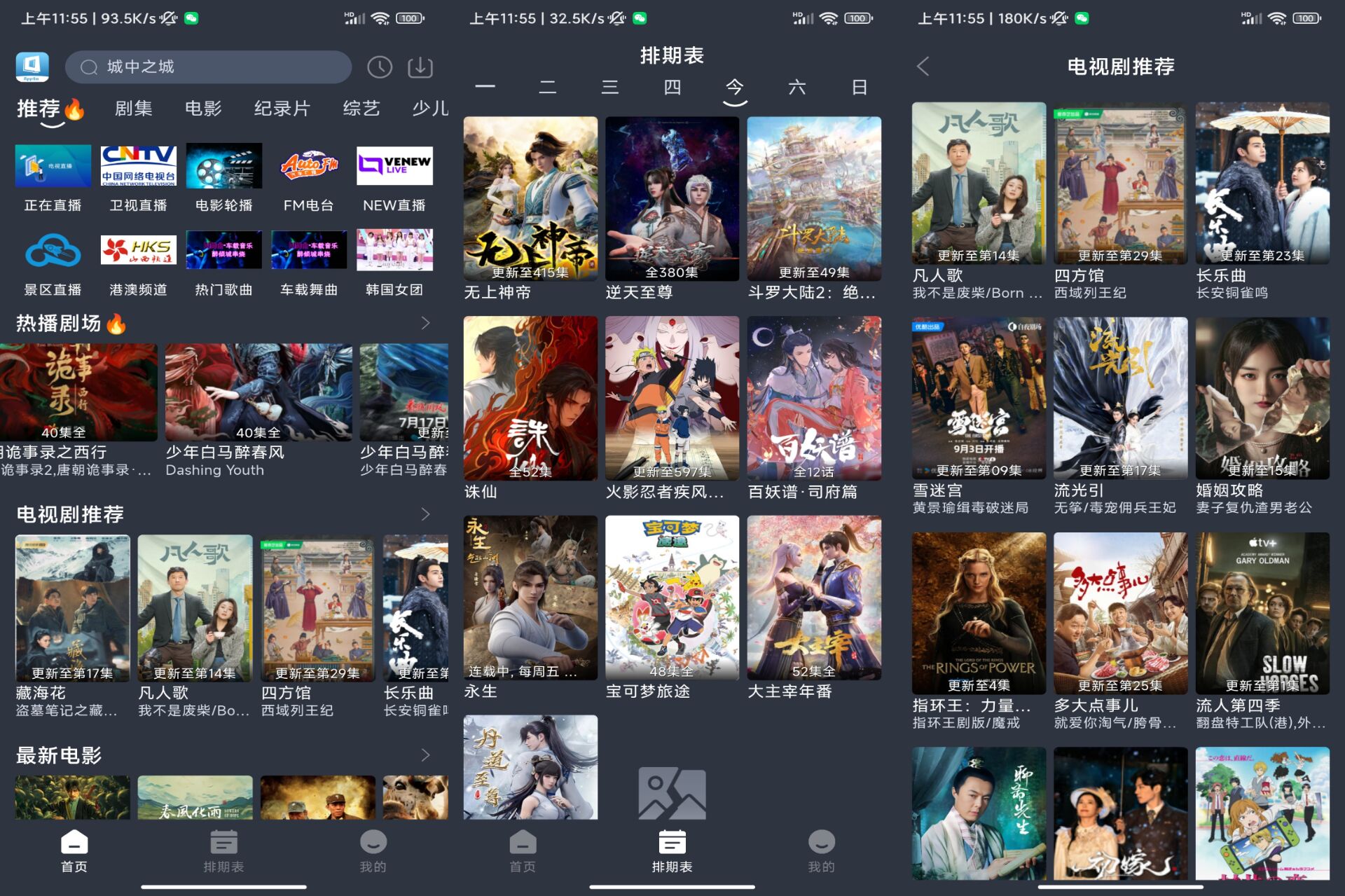This screenshot has height=896, width=1345.
Task: Select 六 day in schedule
Action: tap(796, 88)
